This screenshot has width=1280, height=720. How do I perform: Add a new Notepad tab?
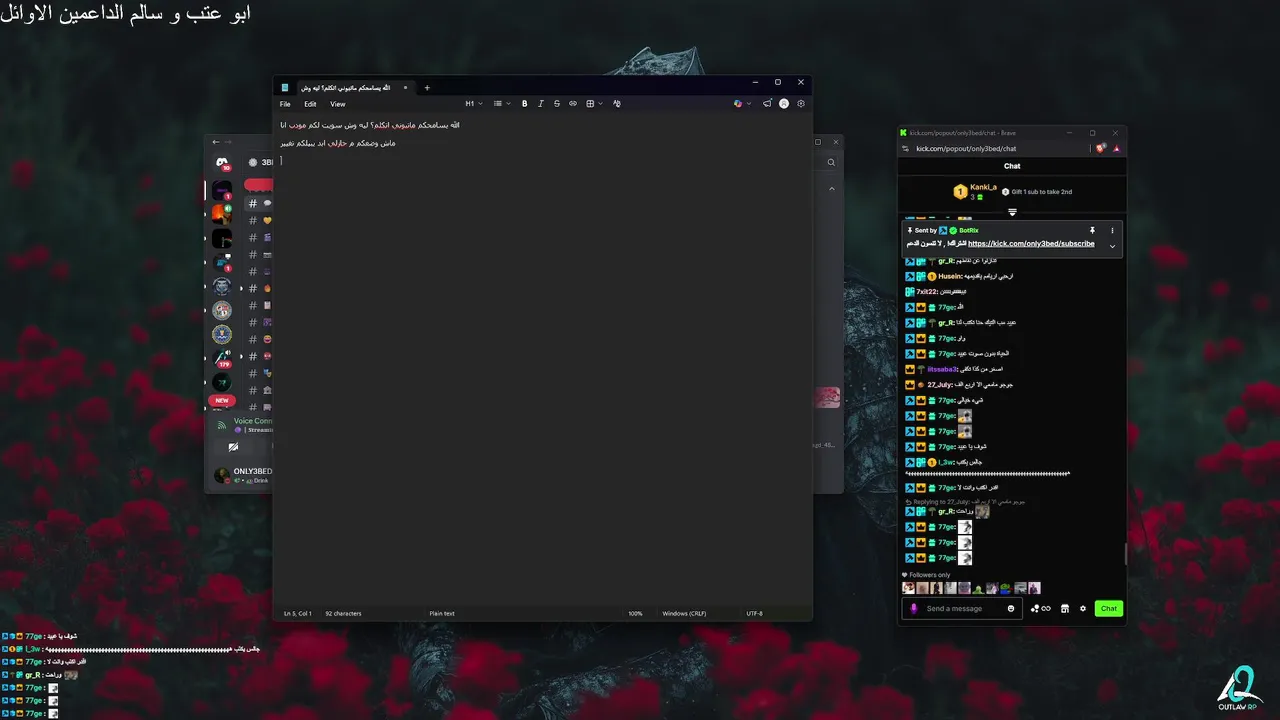[x=427, y=87]
